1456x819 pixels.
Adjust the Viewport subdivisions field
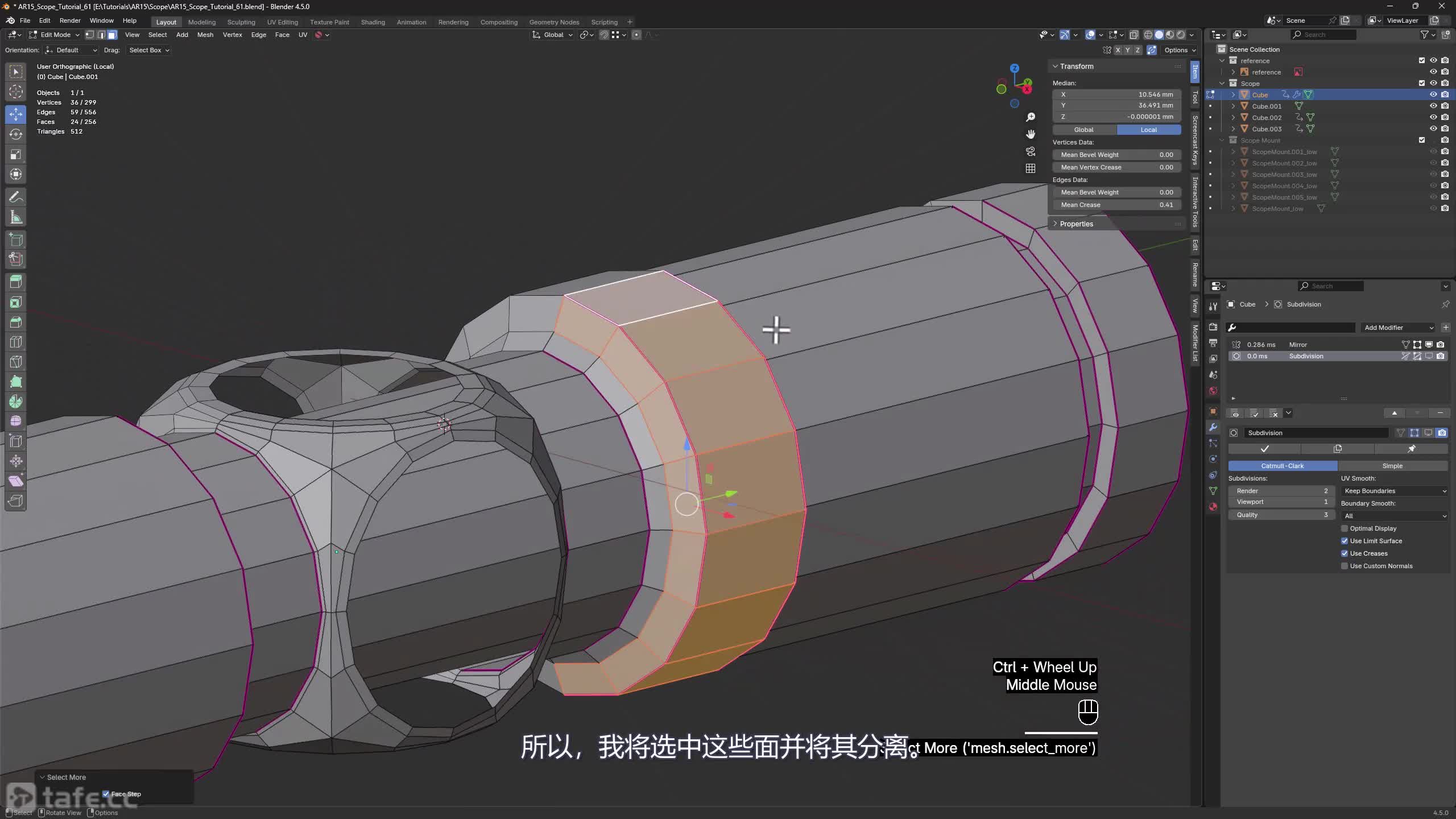[1281, 502]
